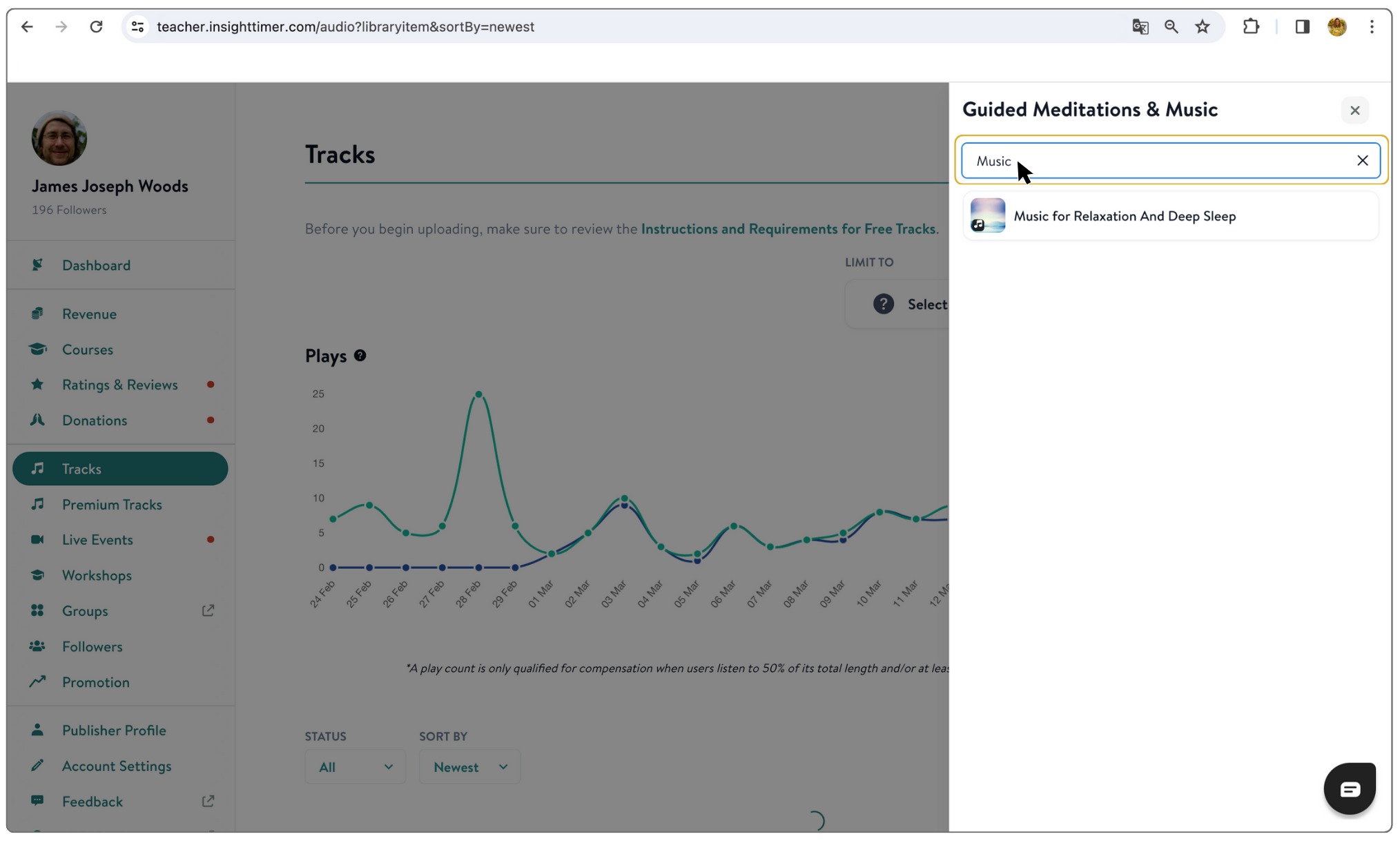1400x841 pixels.
Task: Open Premium Tracks in sidebar
Action: pos(112,505)
